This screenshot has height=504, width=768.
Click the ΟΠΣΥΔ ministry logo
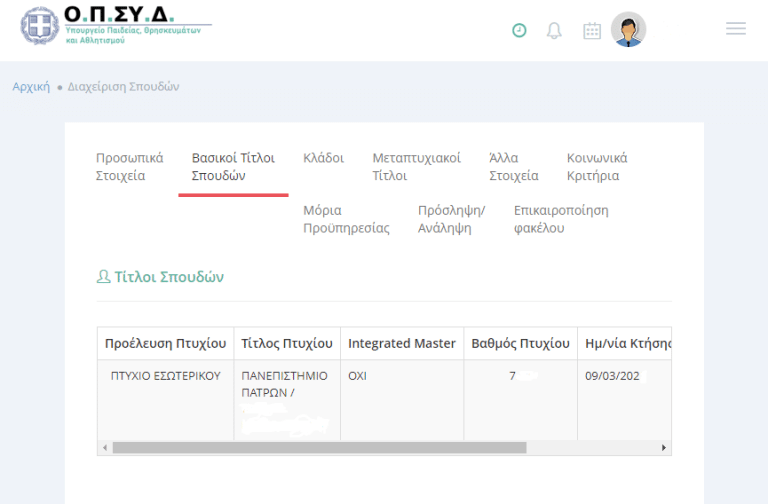click(116, 25)
